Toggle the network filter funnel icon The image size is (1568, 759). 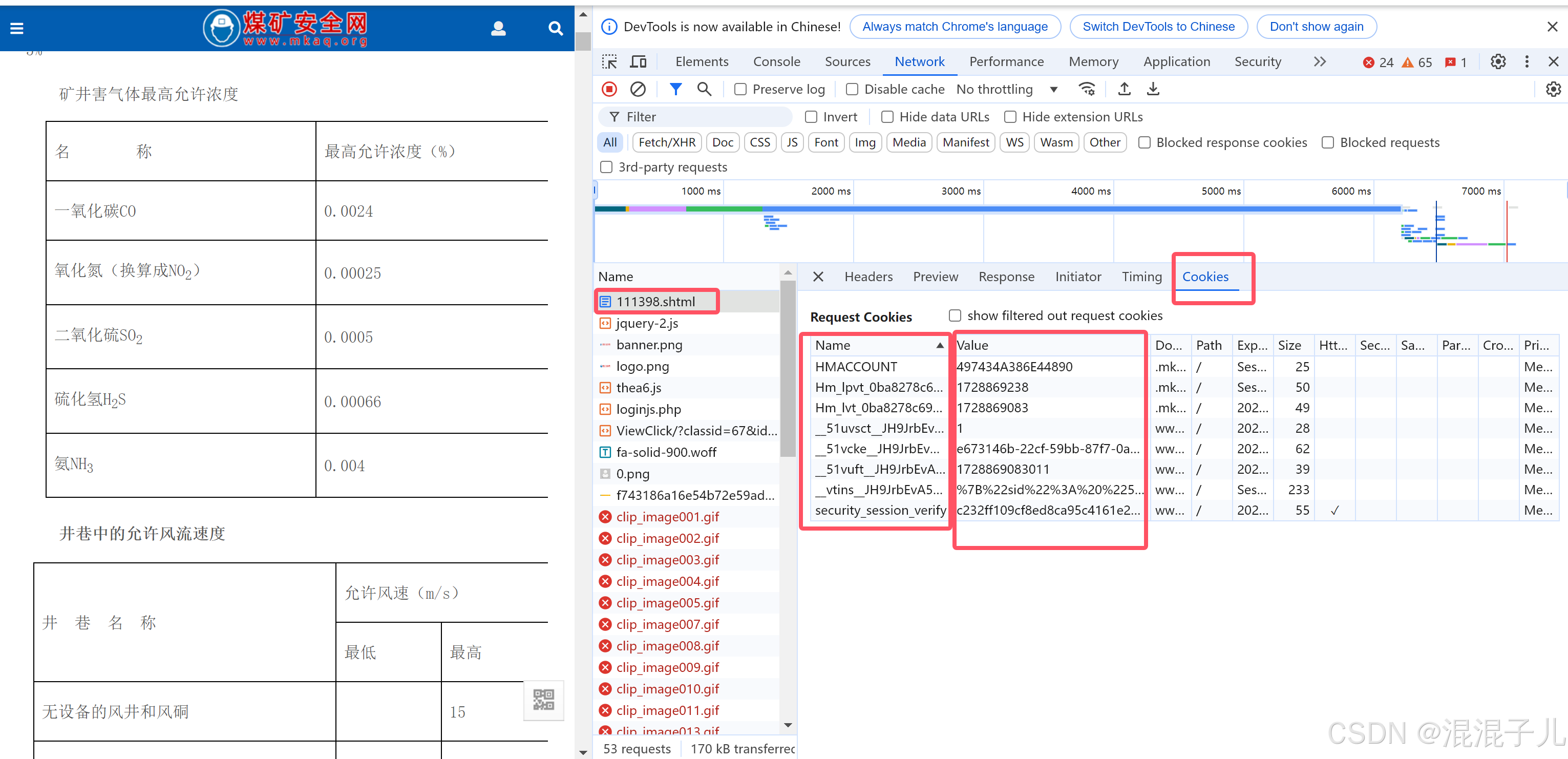675,90
